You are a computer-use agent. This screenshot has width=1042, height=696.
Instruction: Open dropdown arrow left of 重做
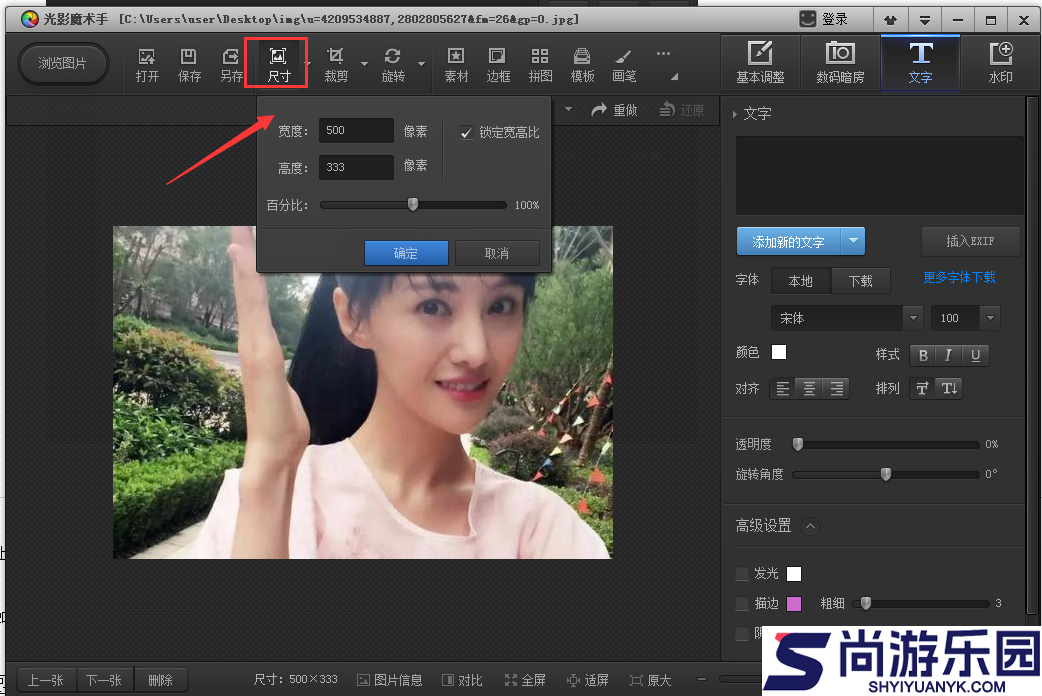pos(568,108)
